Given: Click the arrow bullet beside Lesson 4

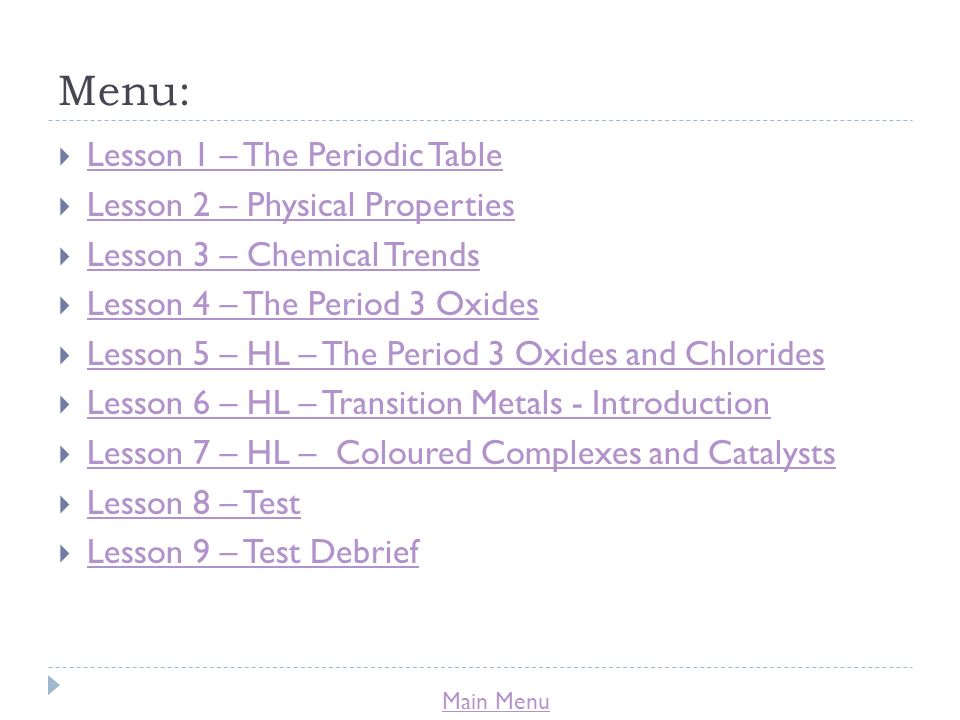Looking at the screenshot, I should (x=65, y=306).
